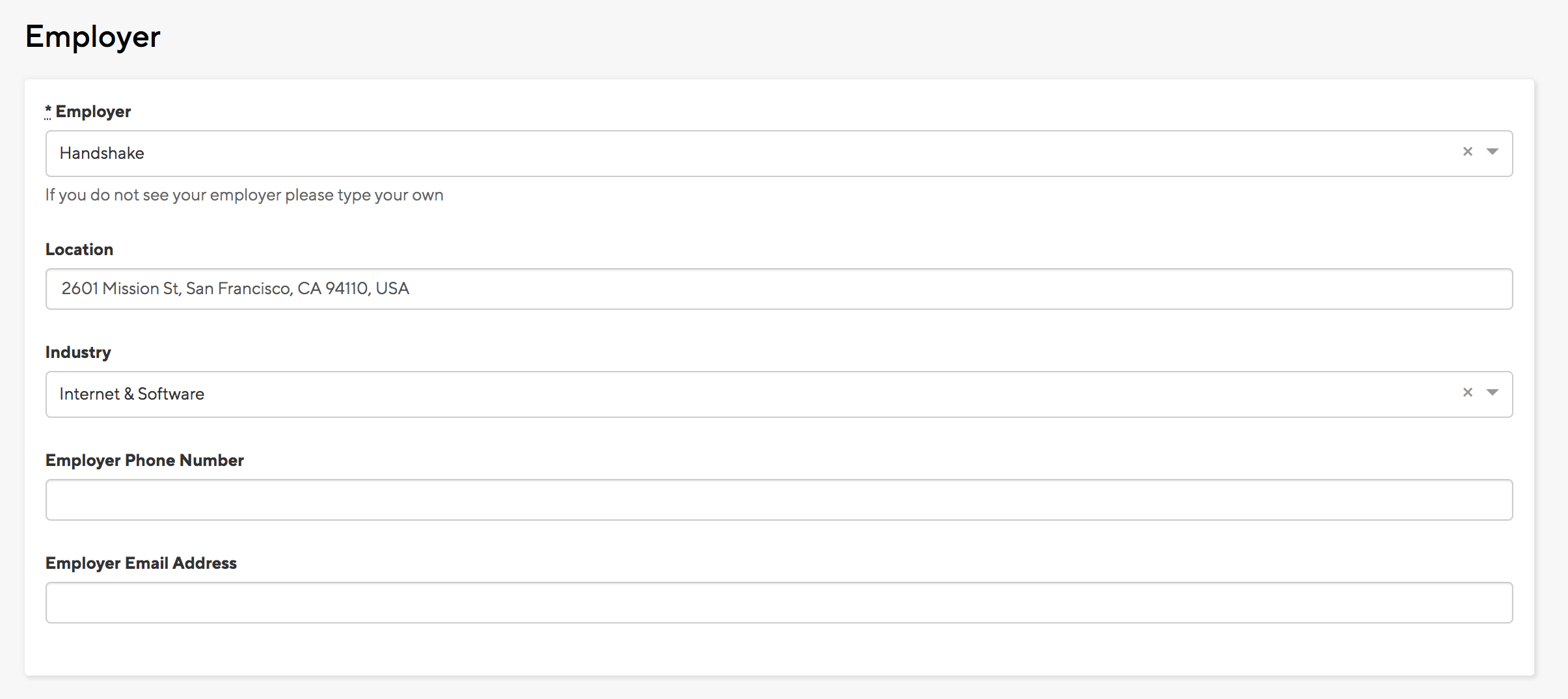
Task: Click the bold Employer field label
Action: [x=93, y=112]
